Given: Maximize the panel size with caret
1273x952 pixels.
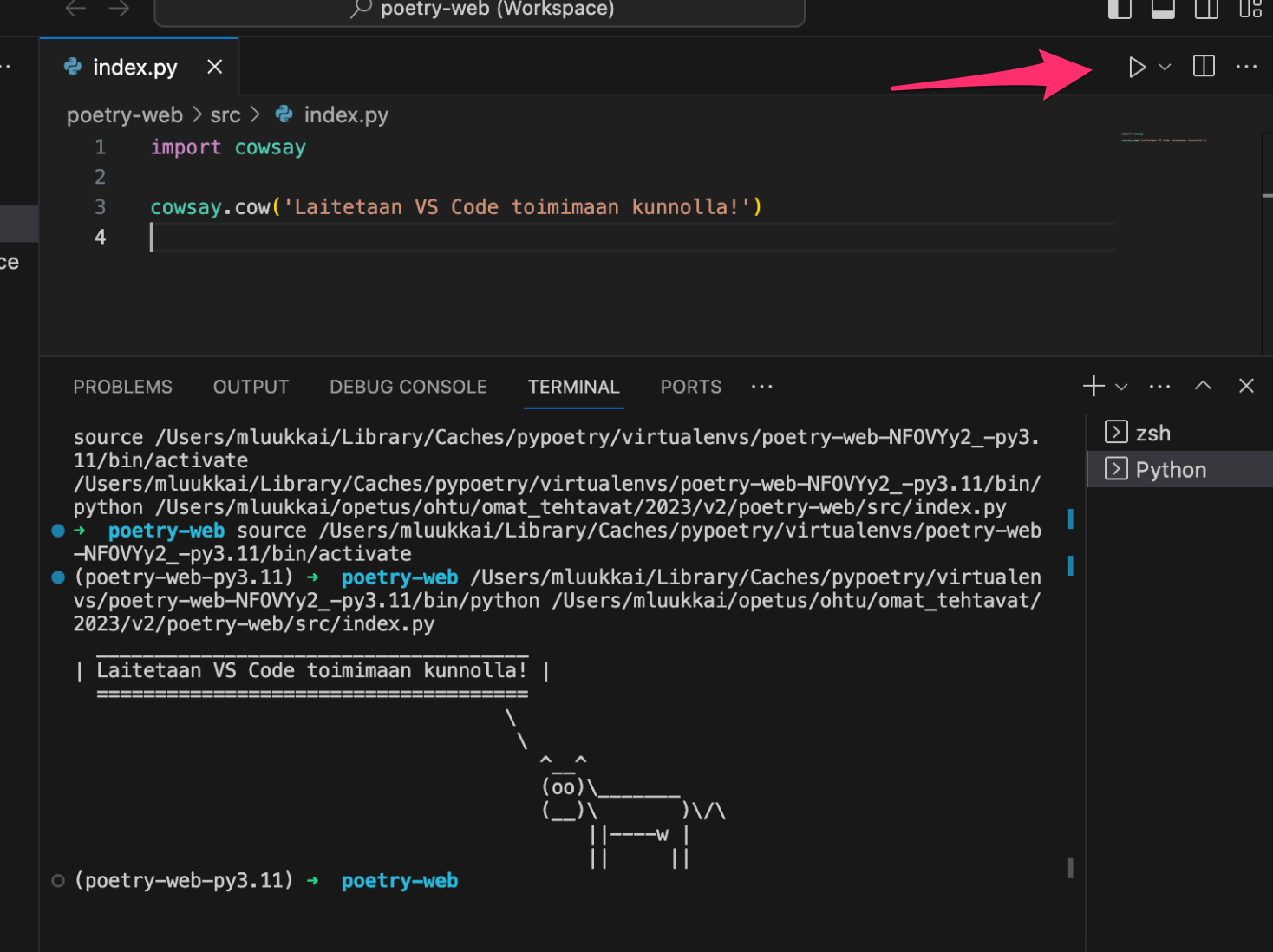Looking at the screenshot, I should coord(1203,386).
